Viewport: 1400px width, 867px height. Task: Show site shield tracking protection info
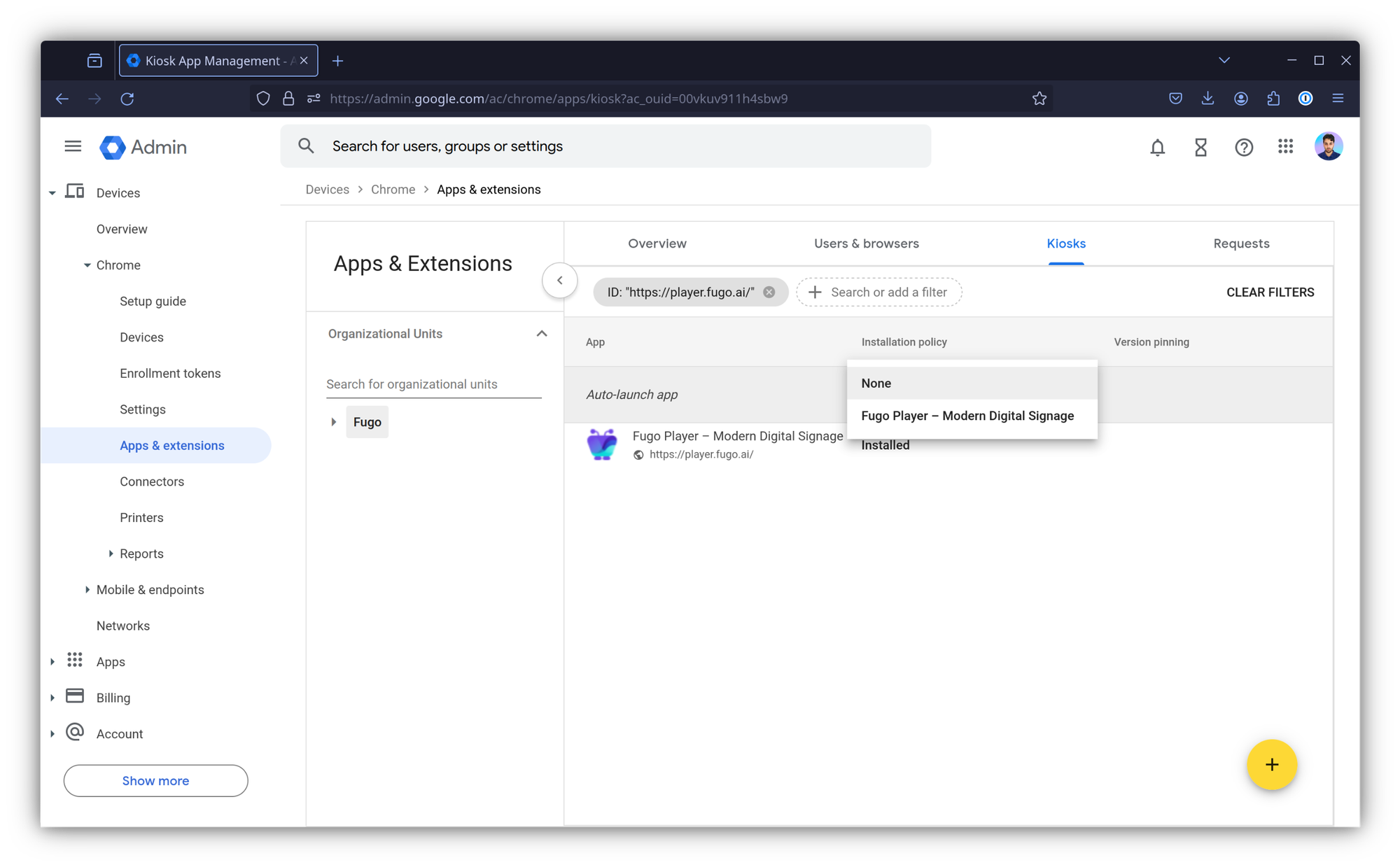tap(263, 99)
